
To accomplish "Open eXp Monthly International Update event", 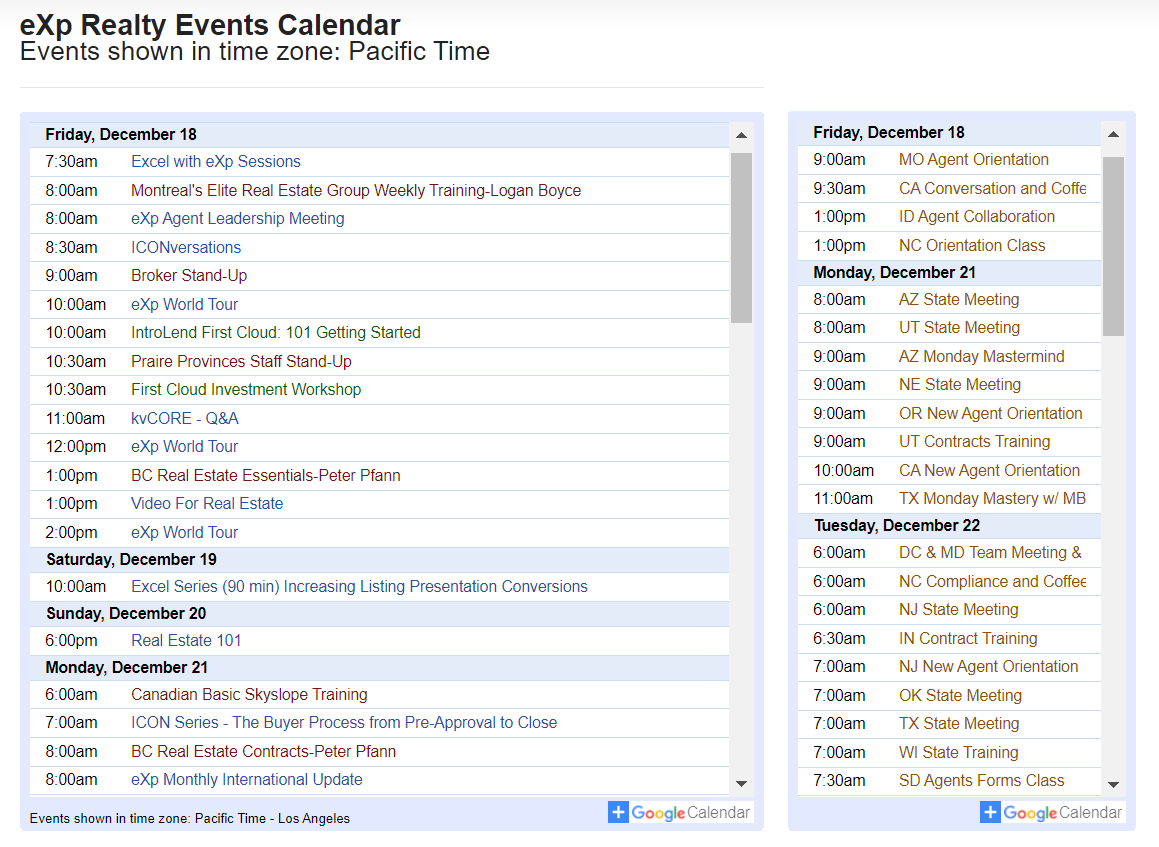I will coord(246,780).
